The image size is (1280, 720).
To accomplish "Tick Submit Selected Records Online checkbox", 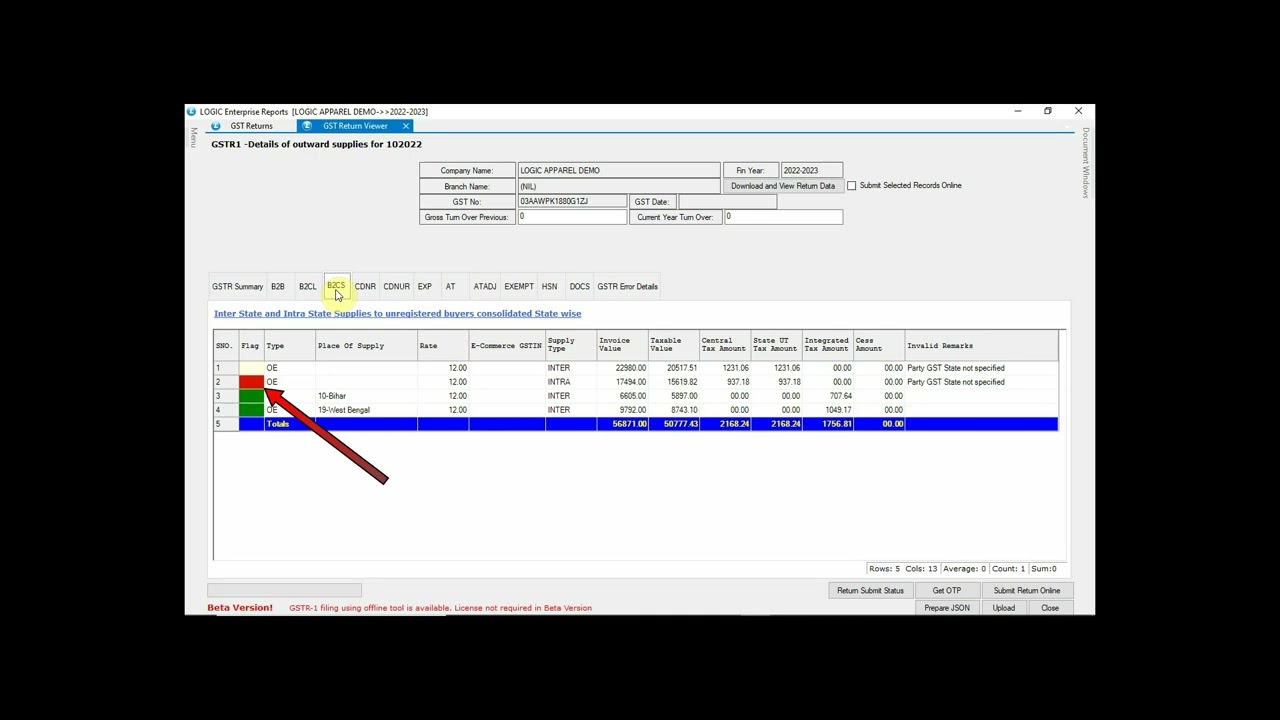I will pyautogui.click(x=852, y=186).
